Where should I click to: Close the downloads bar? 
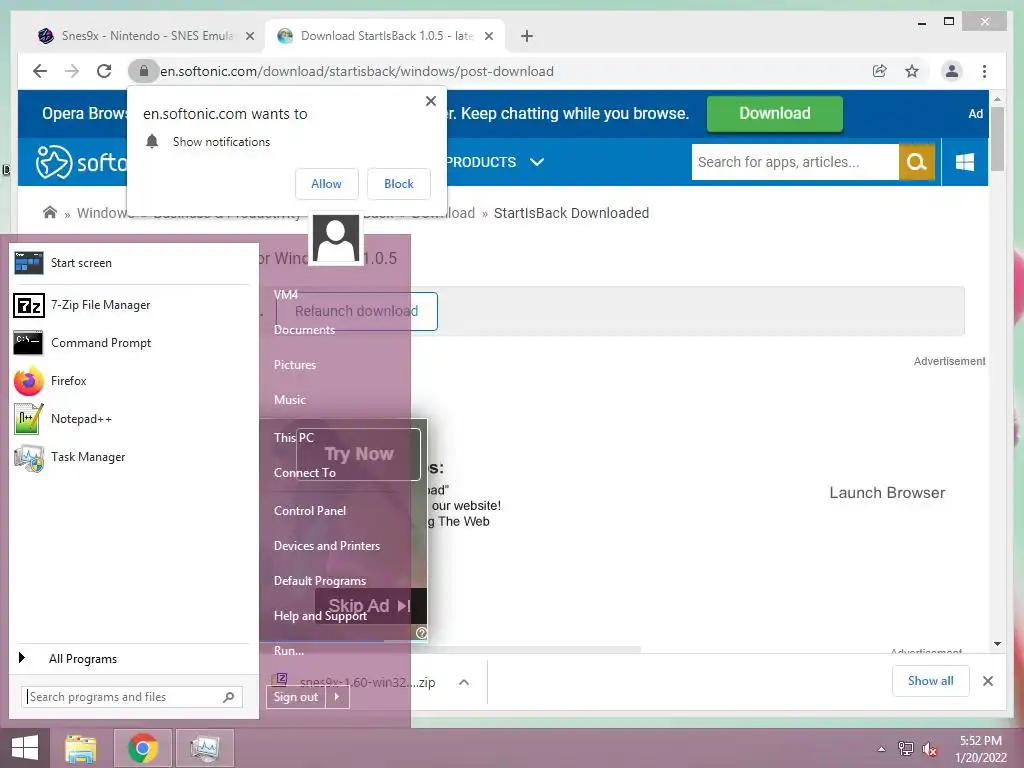click(988, 681)
